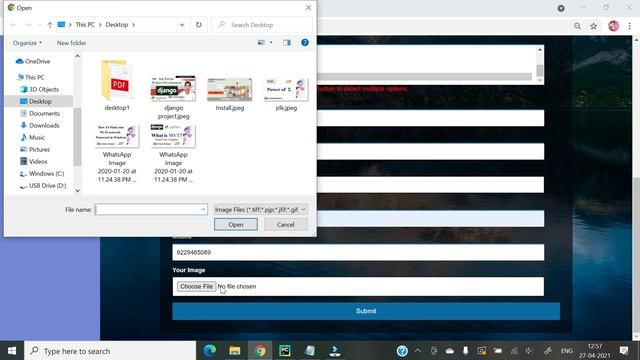Click the Open button
The image size is (640, 360).
pos(236,224)
